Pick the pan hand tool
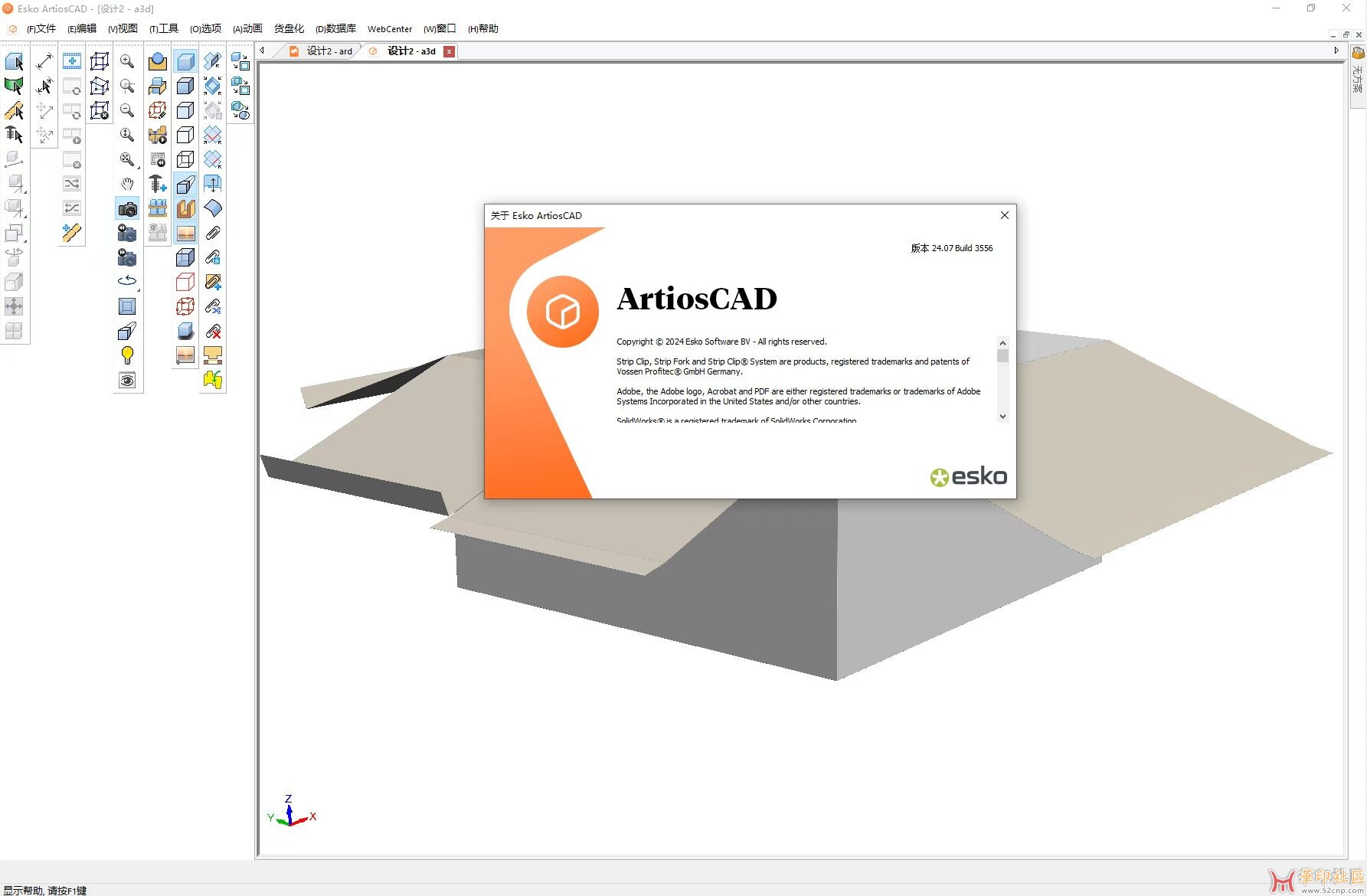This screenshot has height=896, width=1367. (127, 184)
